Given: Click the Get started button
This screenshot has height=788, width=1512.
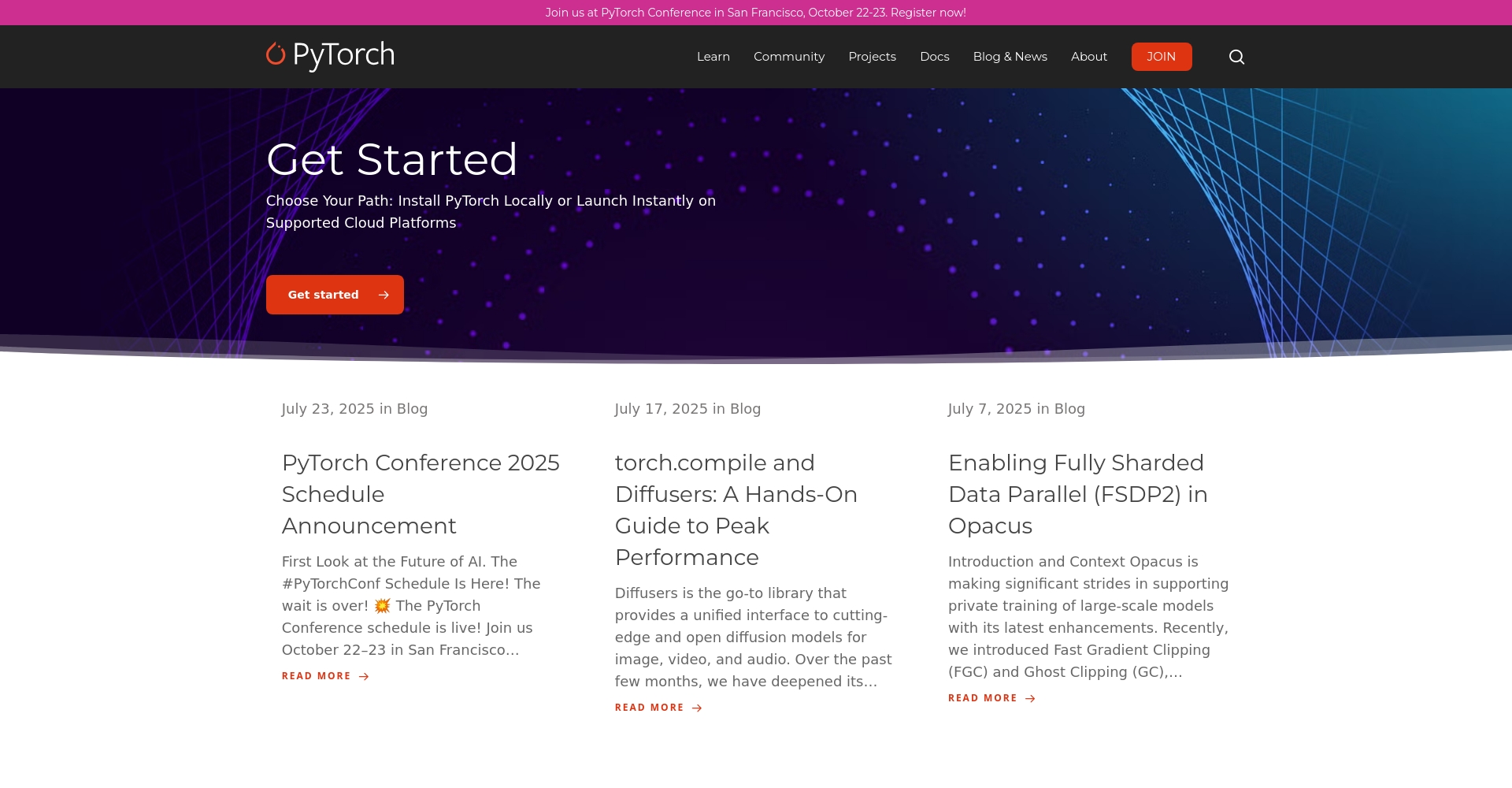Looking at the screenshot, I should click(x=335, y=295).
